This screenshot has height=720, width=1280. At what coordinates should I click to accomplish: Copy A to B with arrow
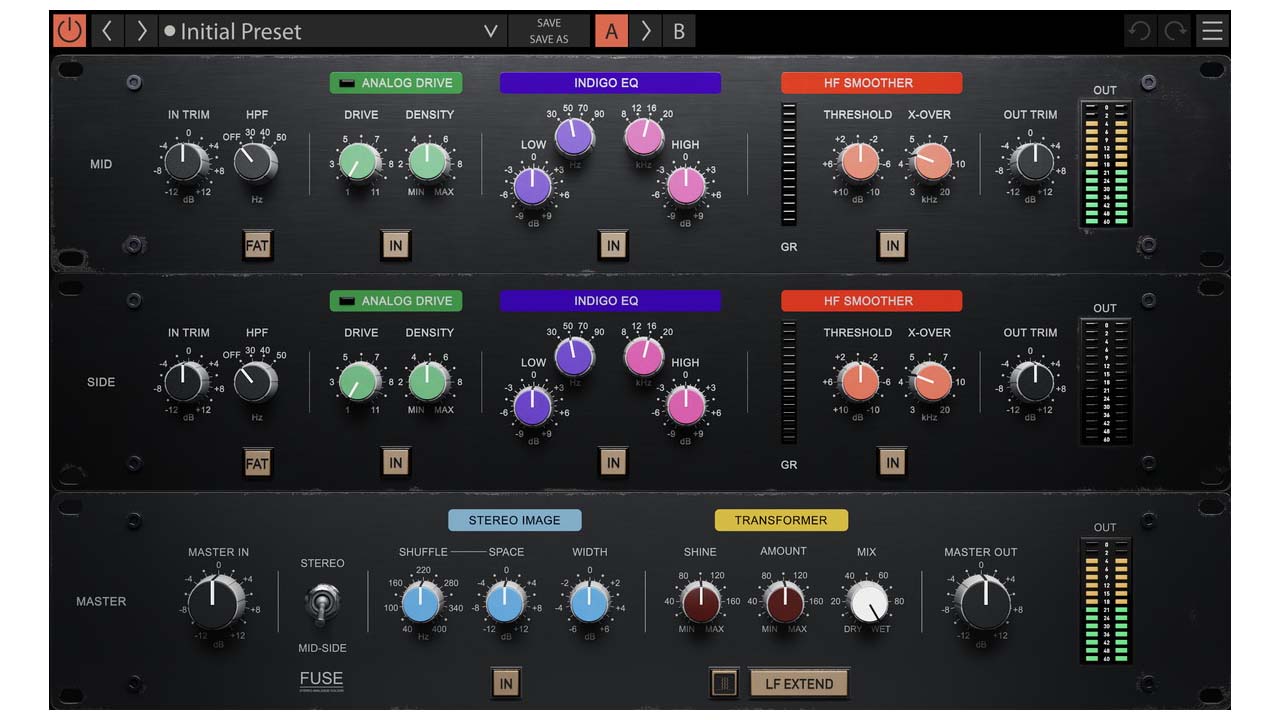click(645, 31)
